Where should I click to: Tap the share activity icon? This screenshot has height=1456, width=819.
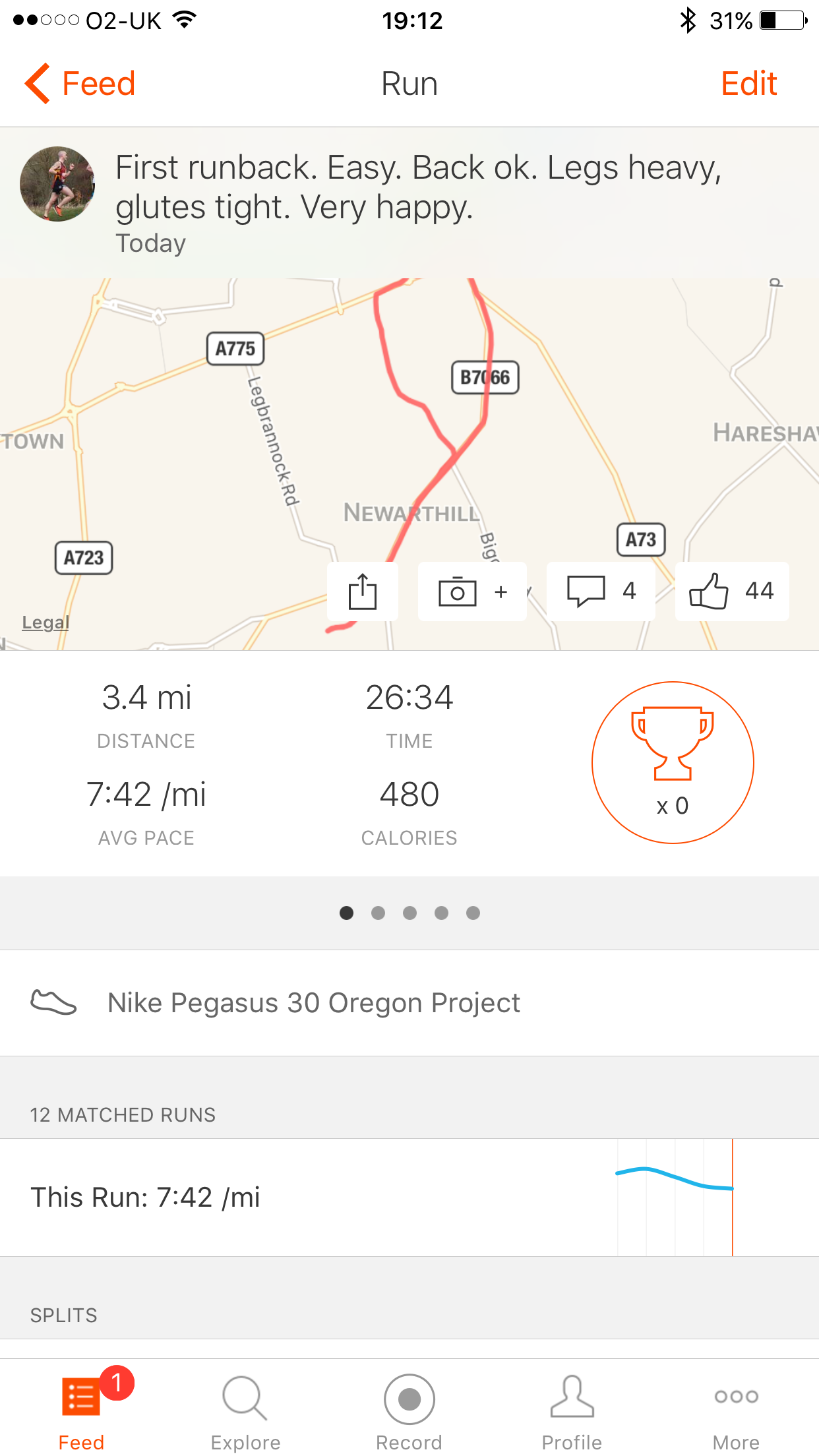(x=363, y=591)
